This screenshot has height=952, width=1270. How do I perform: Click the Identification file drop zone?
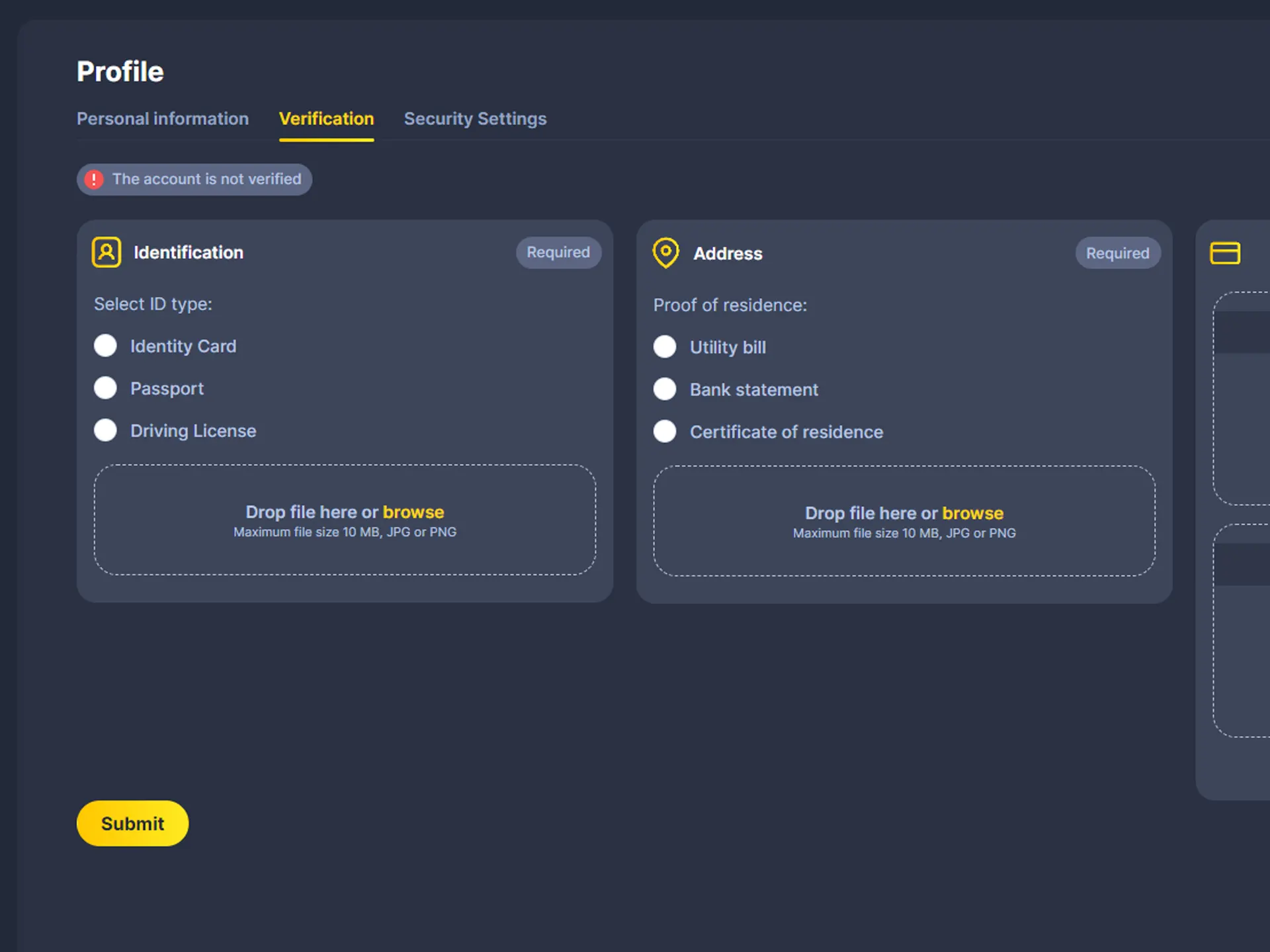click(x=344, y=519)
